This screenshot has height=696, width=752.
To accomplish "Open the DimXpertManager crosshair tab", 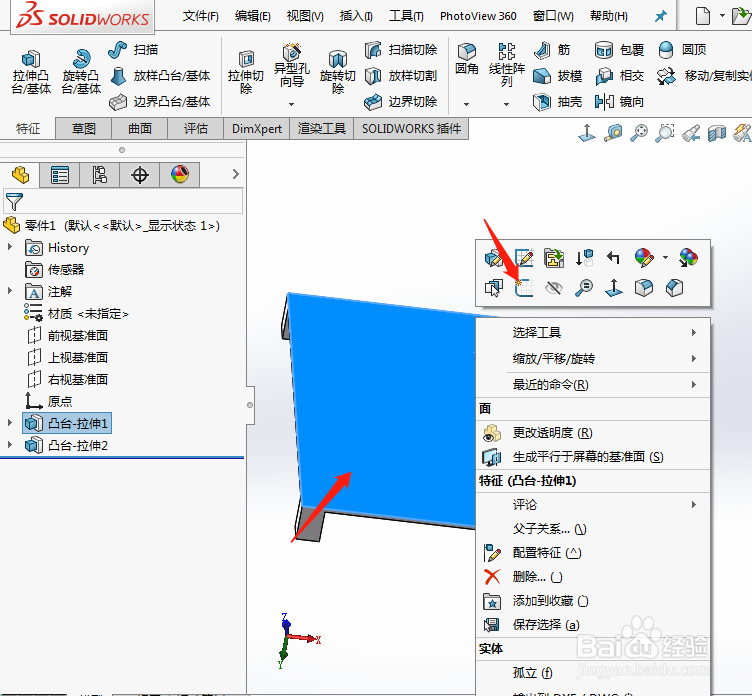I will (x=140, y=175).
